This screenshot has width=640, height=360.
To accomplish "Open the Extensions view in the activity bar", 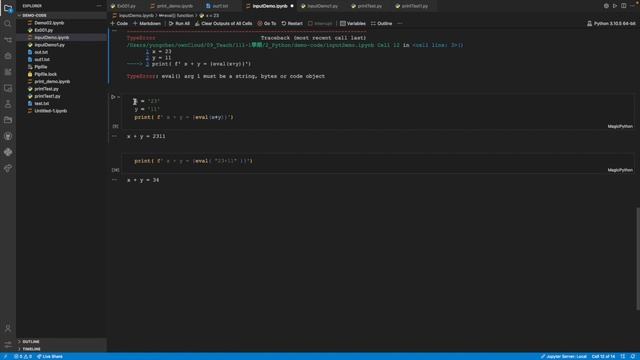I will pyautogui.click(x=8, y=72).
